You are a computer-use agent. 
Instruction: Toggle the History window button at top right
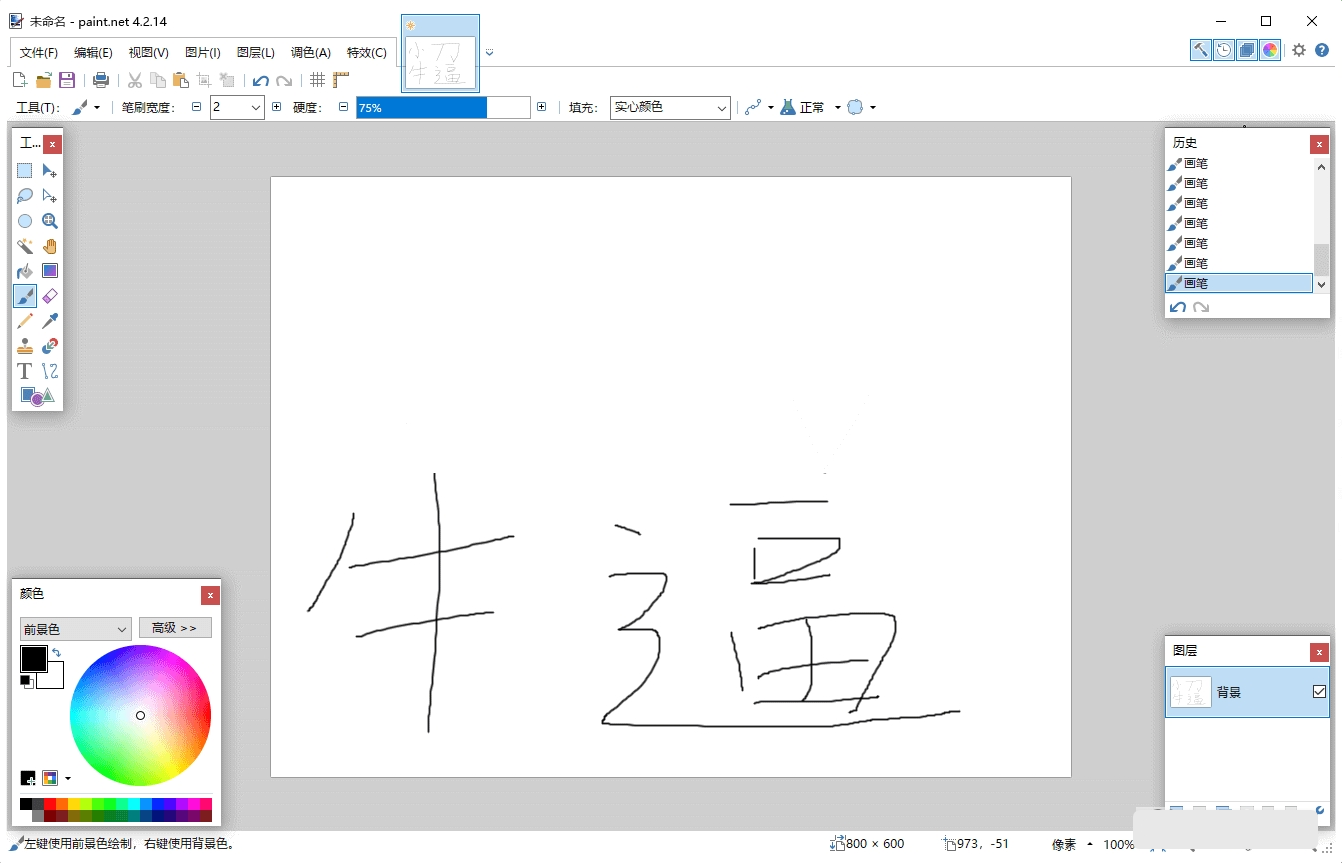click(x=1224, y=50)
